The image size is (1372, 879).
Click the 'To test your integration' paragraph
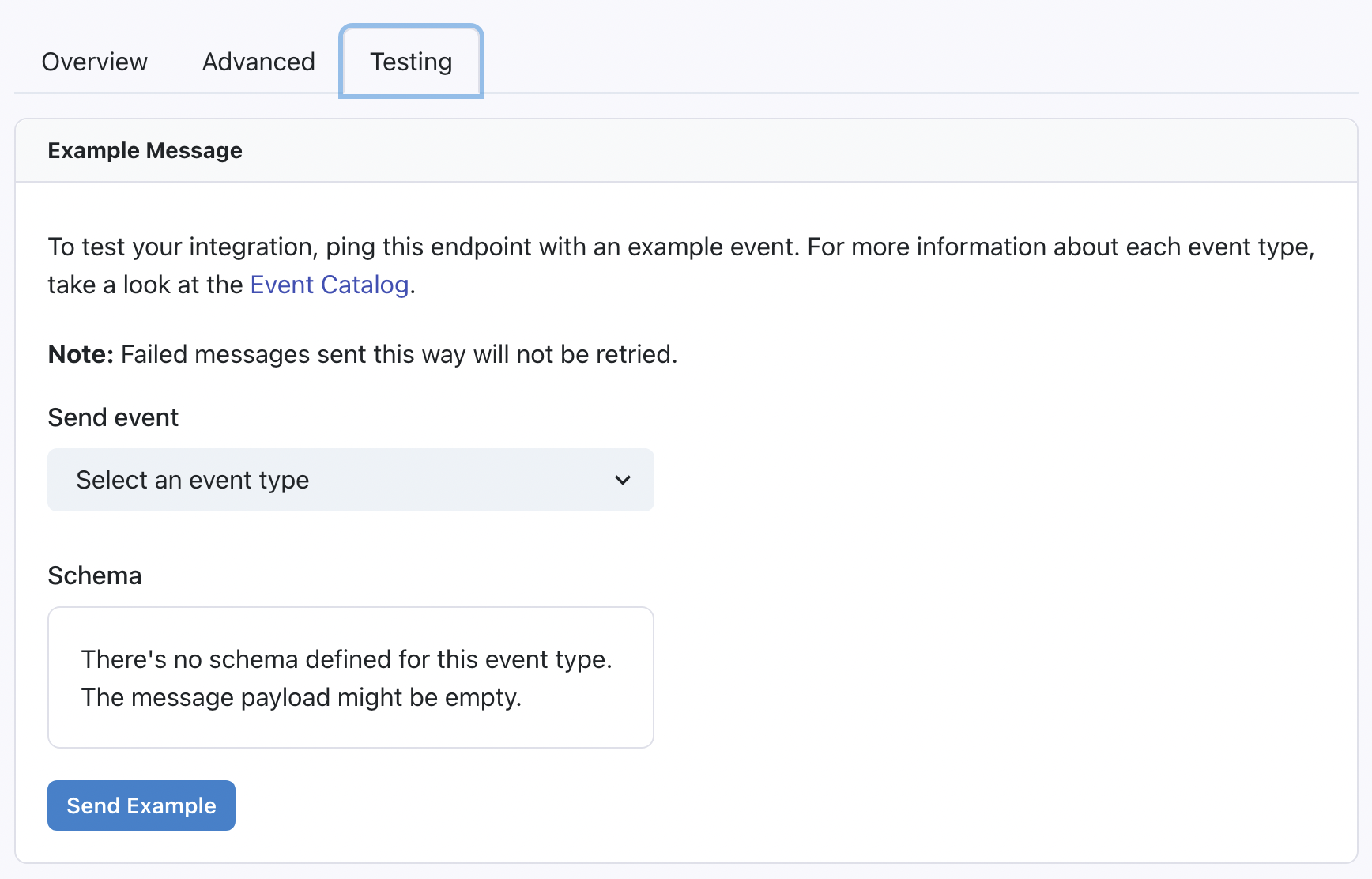click(681, 266)
